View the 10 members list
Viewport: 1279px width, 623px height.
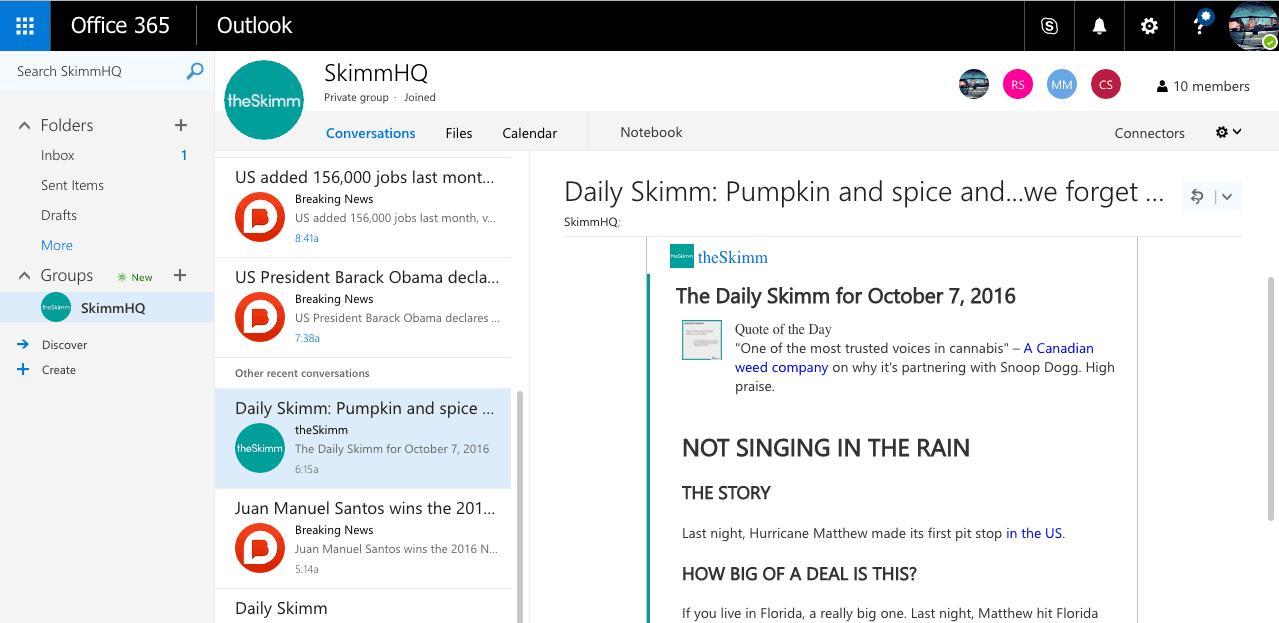pos(1203,86)
